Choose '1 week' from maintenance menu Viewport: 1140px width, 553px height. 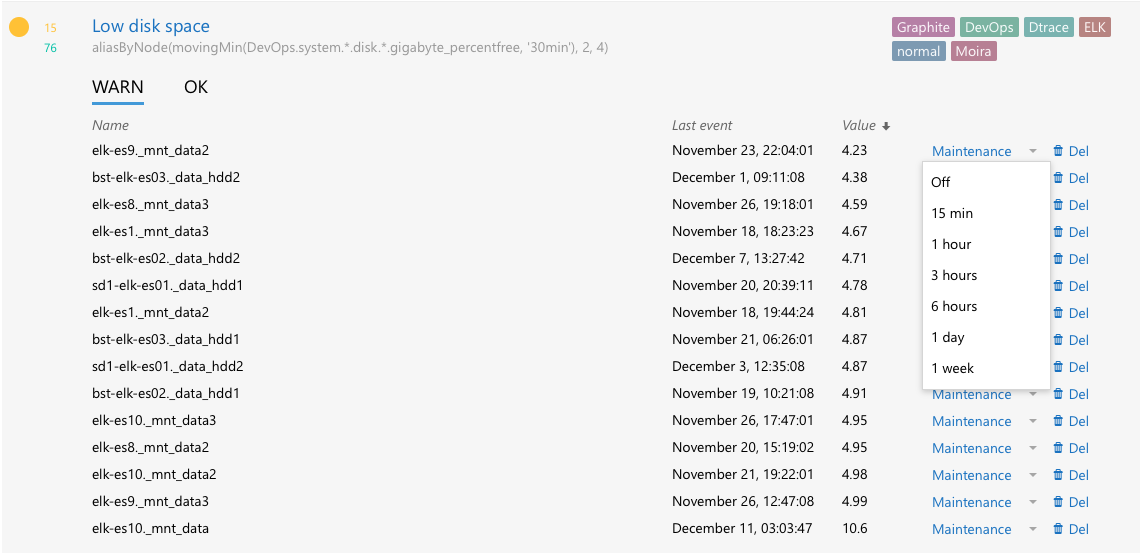point(952,368)
